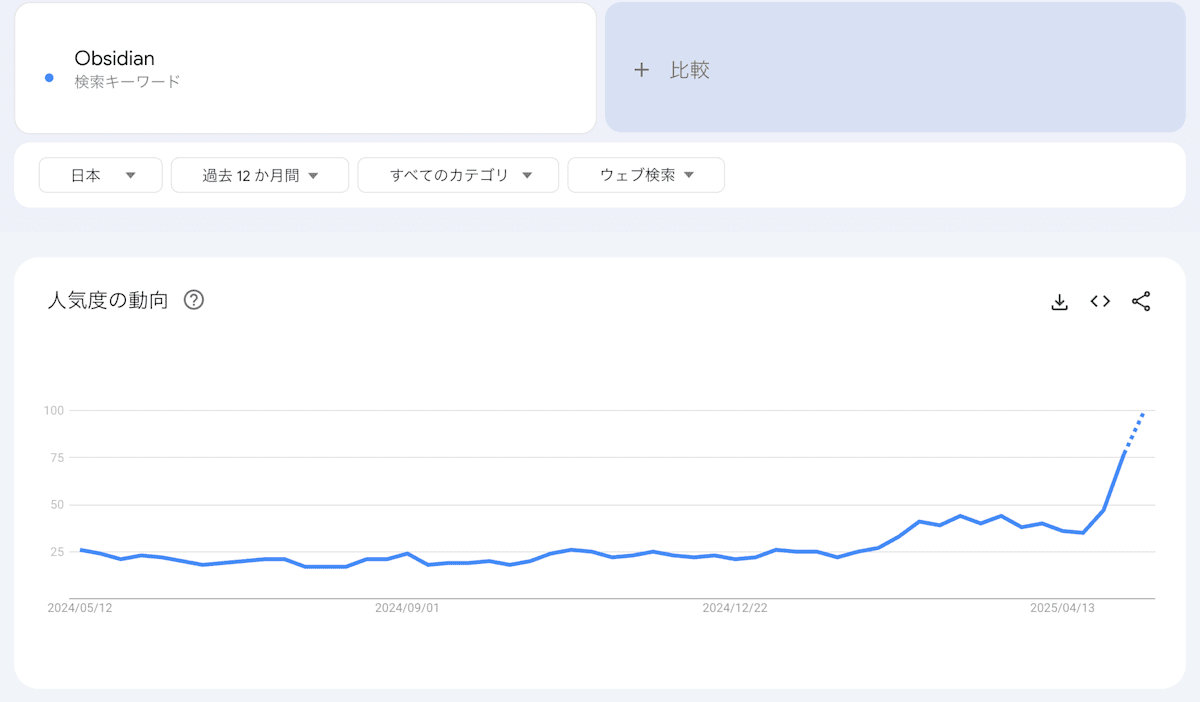Click the plus icon in the 比較 box

coord(642,70)
